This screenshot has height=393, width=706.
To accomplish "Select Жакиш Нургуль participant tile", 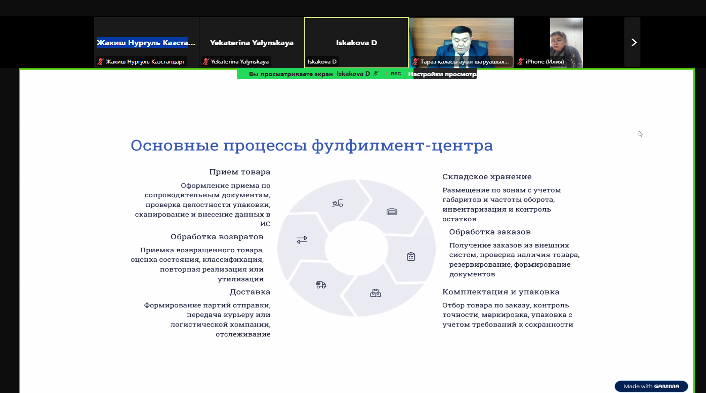I will (x=146, y=42).
